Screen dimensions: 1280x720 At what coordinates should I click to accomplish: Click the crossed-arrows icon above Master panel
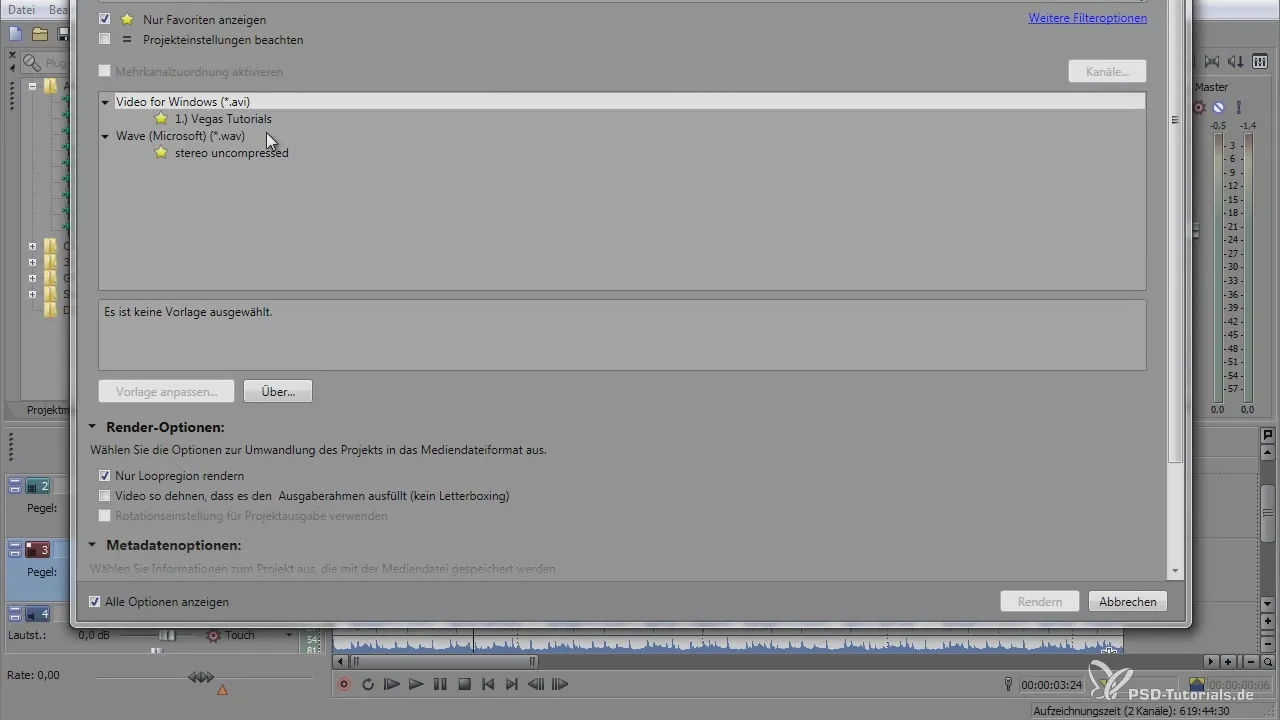1212,62
